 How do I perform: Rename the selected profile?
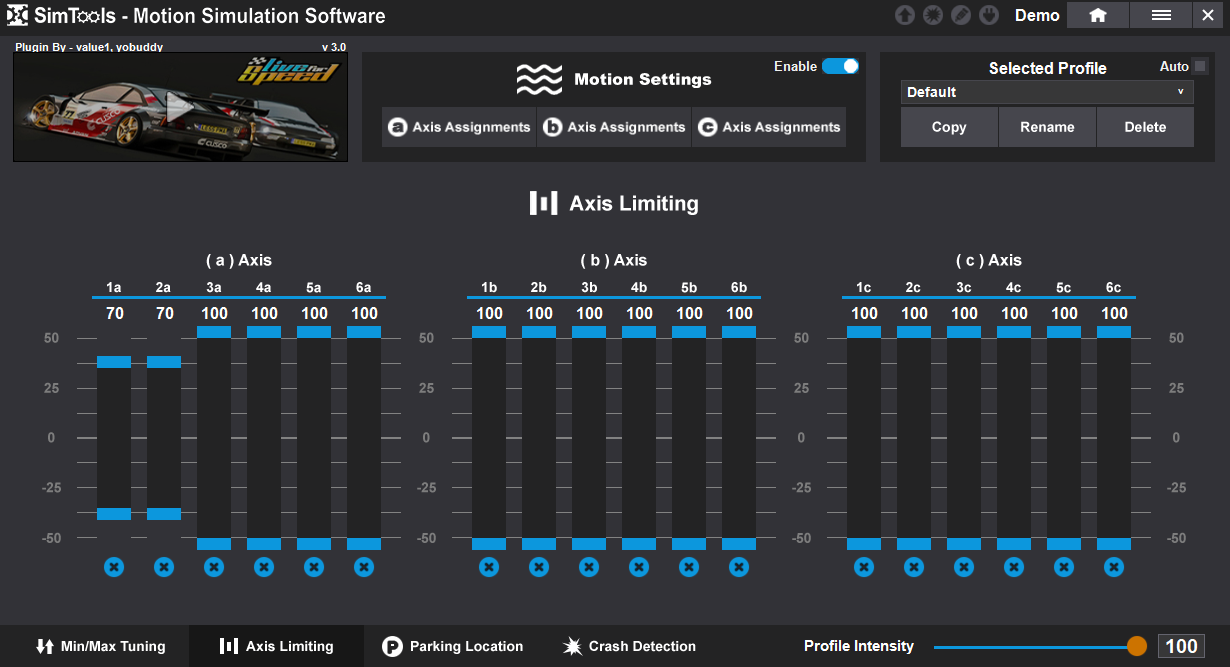point(1047,127)
